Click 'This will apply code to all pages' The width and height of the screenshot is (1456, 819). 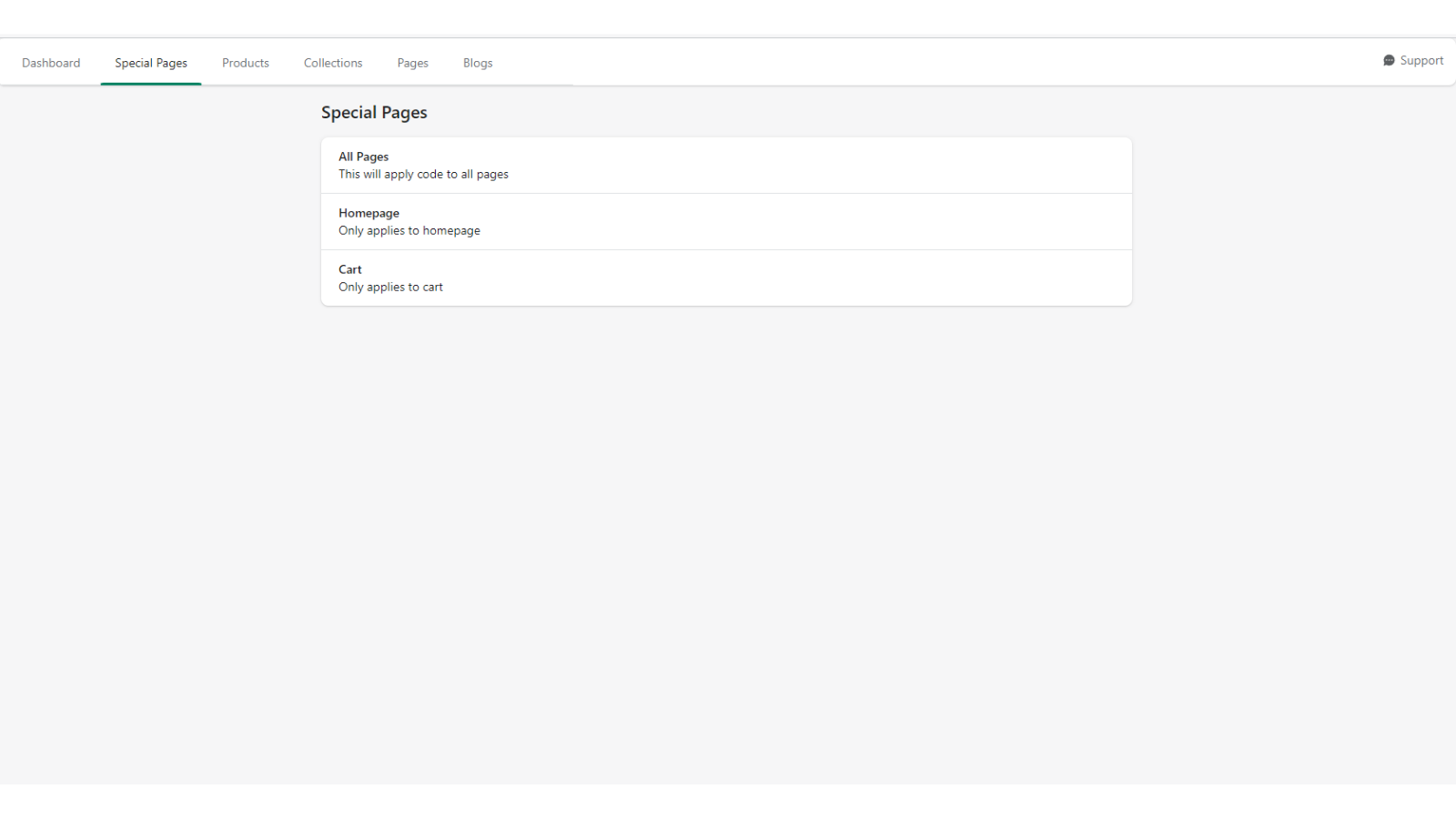(423, 175)
